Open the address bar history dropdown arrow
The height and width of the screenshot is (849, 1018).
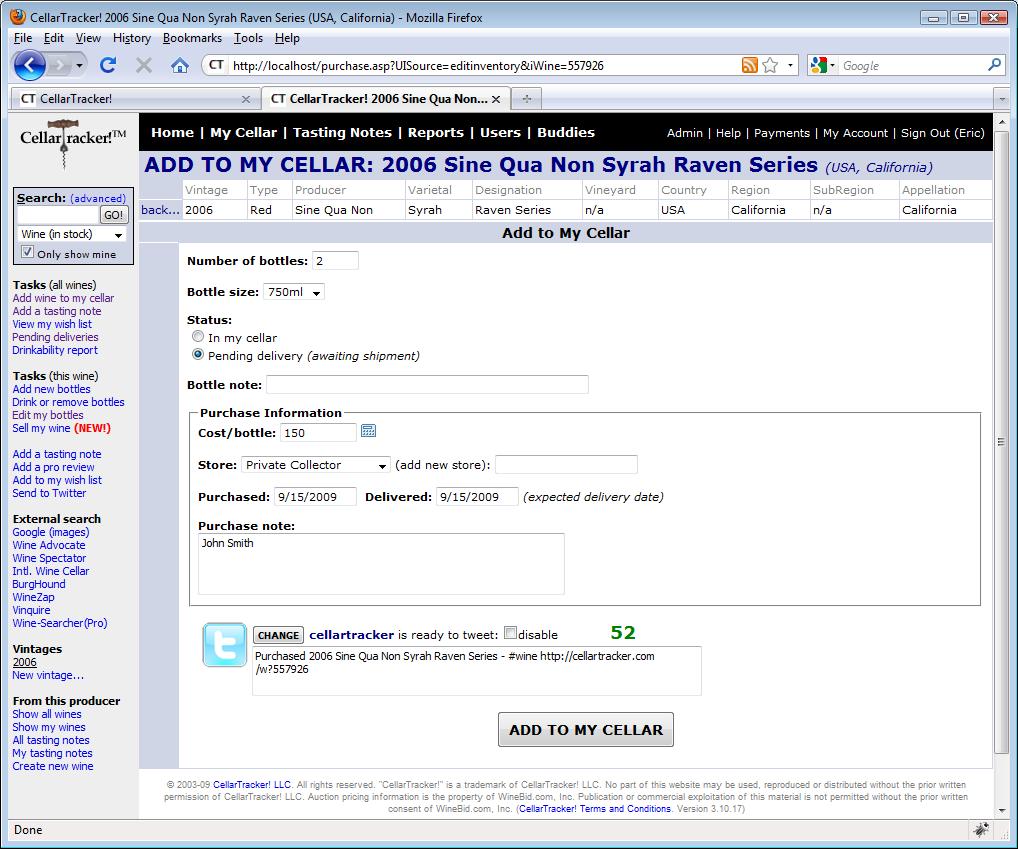point(790,65)
